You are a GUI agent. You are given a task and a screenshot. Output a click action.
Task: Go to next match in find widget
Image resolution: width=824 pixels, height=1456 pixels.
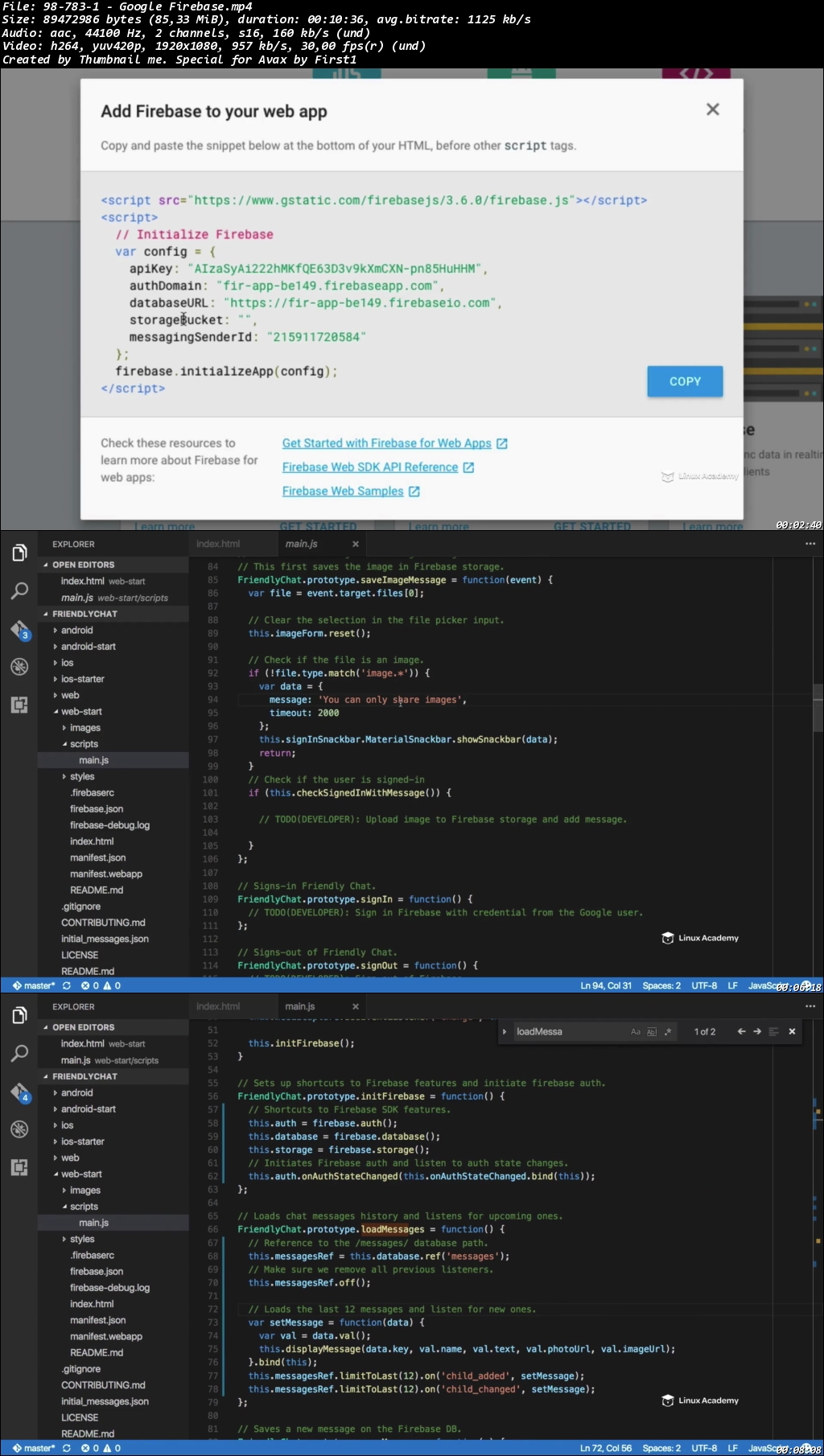point(757,1031)
